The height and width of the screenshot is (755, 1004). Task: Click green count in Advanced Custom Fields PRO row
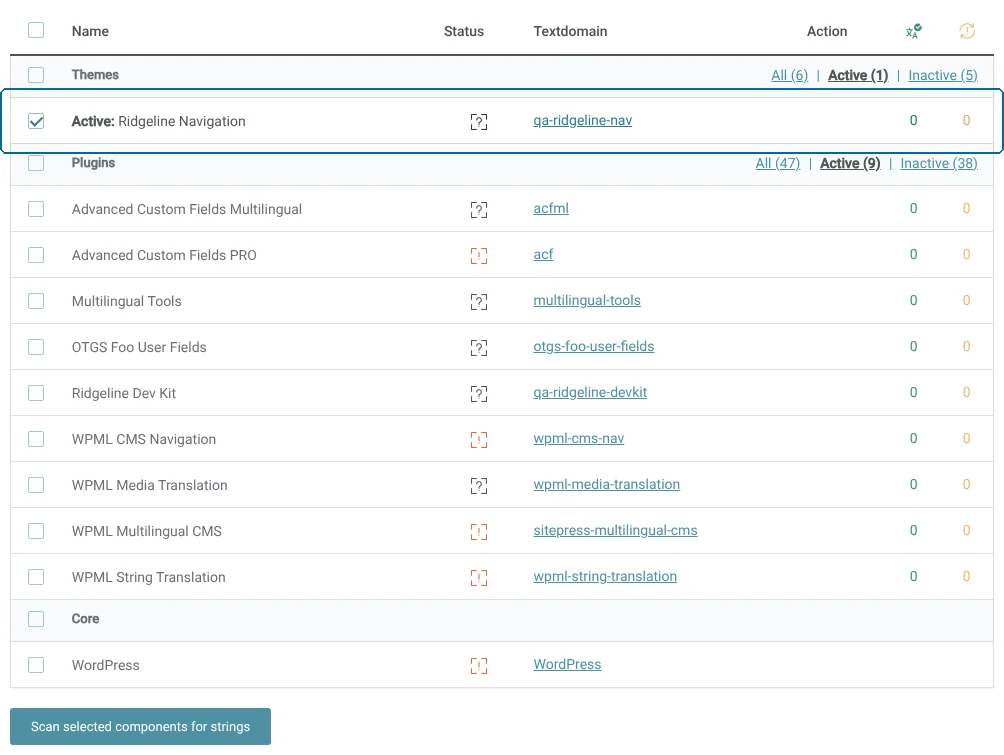pyautogui.click(x=914, y=254)
